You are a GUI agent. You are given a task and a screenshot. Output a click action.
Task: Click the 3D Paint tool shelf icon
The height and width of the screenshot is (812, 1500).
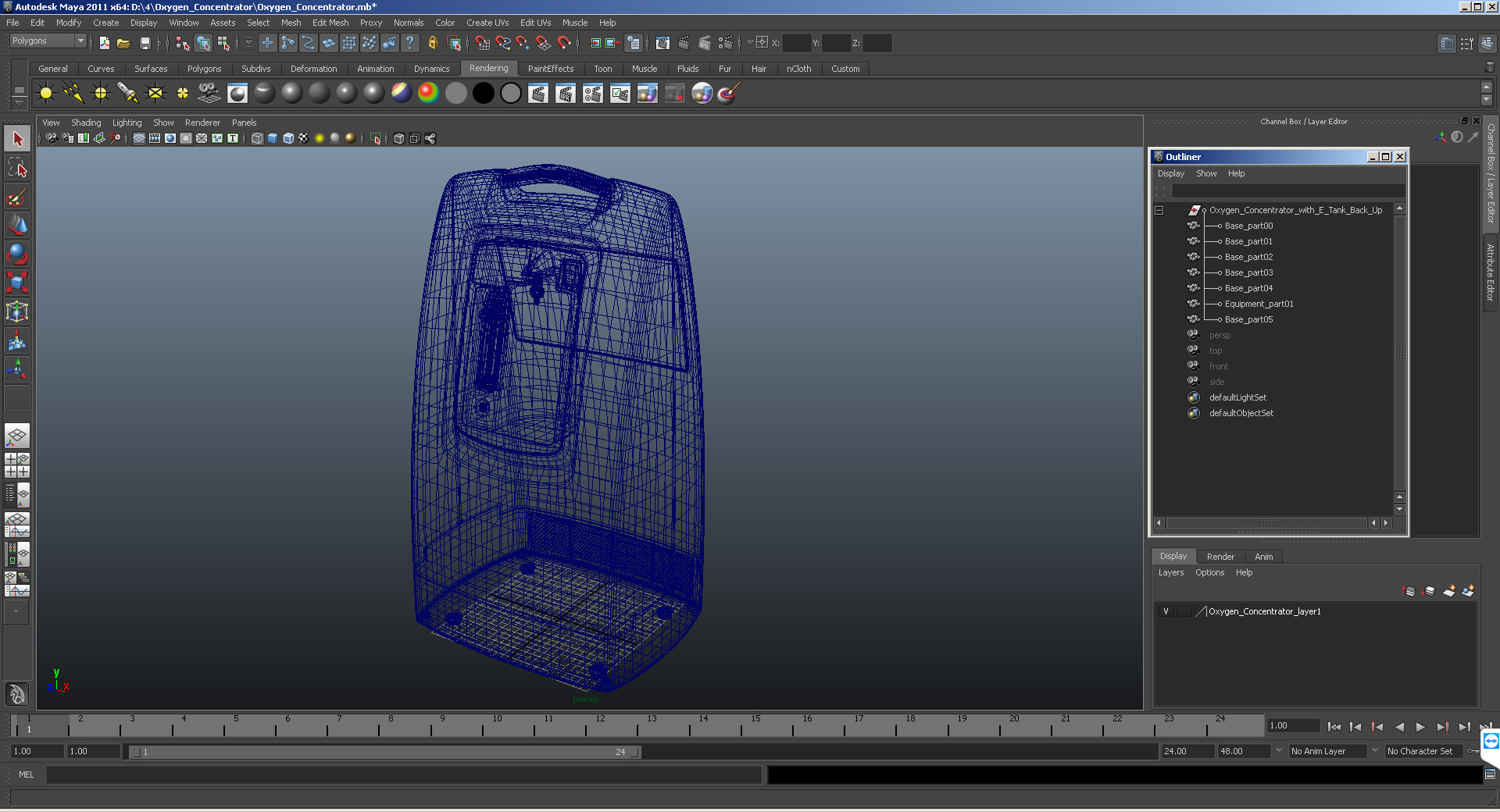pos(728,94)
